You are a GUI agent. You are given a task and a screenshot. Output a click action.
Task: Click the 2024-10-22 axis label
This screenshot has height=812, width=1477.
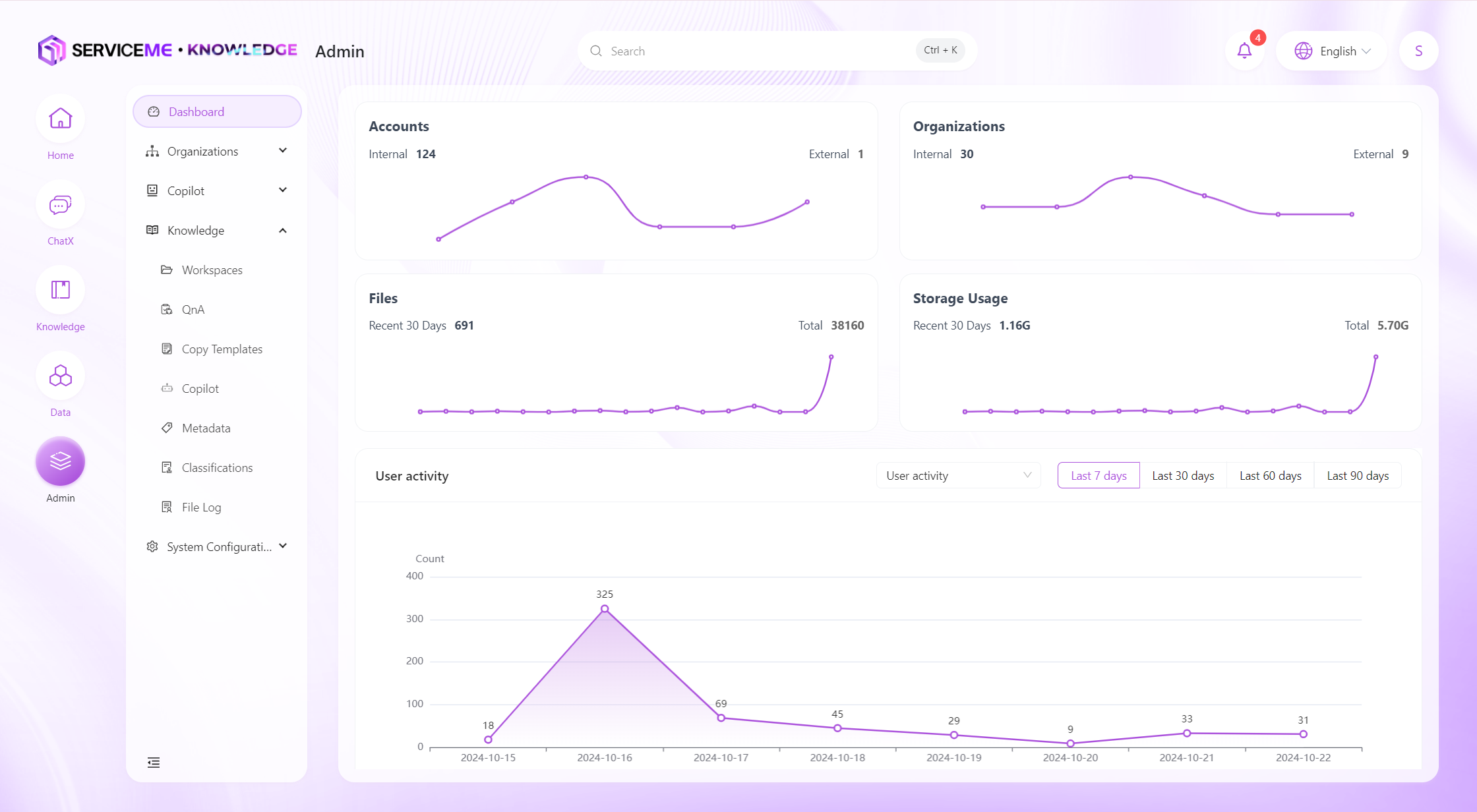click(x=1303, y=758)
